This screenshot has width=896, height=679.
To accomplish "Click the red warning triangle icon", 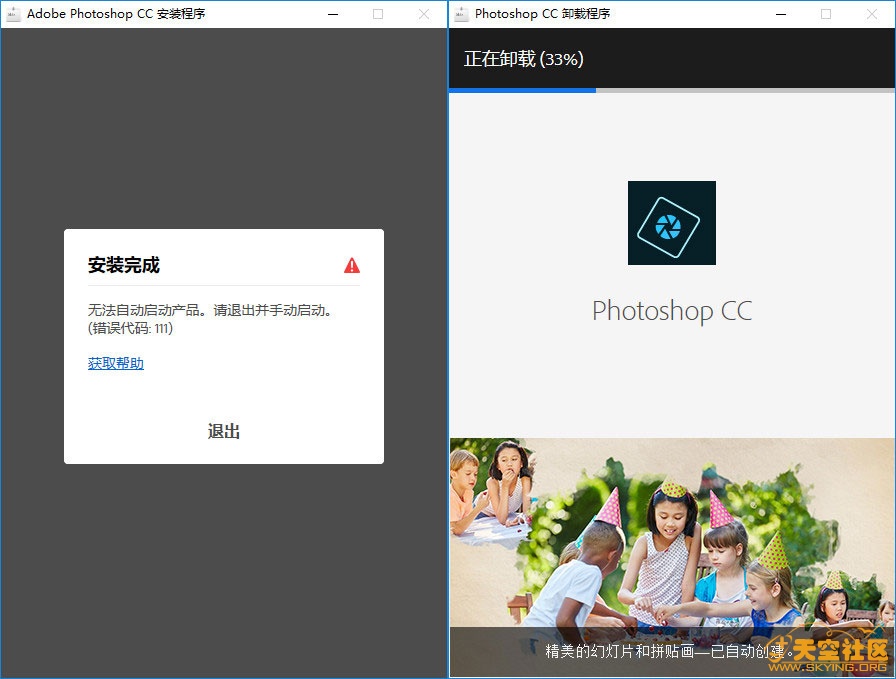I will point(352,265).
